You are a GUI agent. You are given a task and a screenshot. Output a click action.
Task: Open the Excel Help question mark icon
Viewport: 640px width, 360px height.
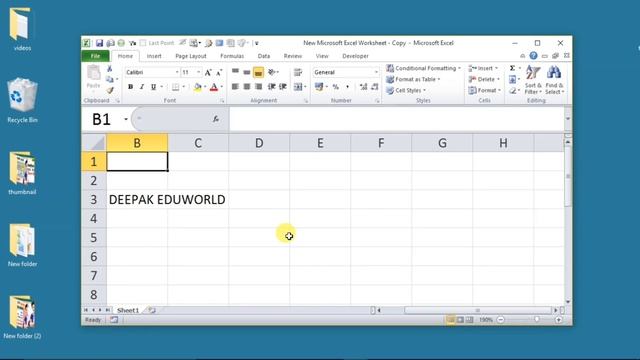[533, 56]
